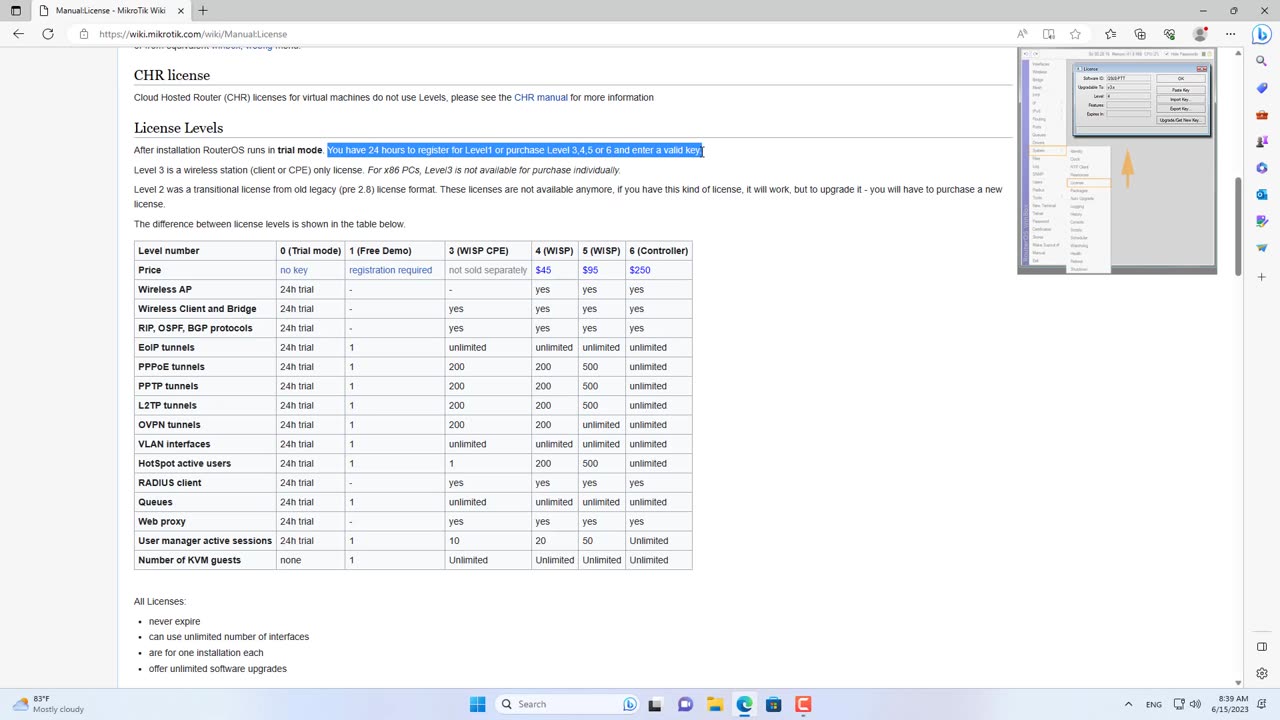
Task: Click the taskbar Search box
Action: coord(567,704)
